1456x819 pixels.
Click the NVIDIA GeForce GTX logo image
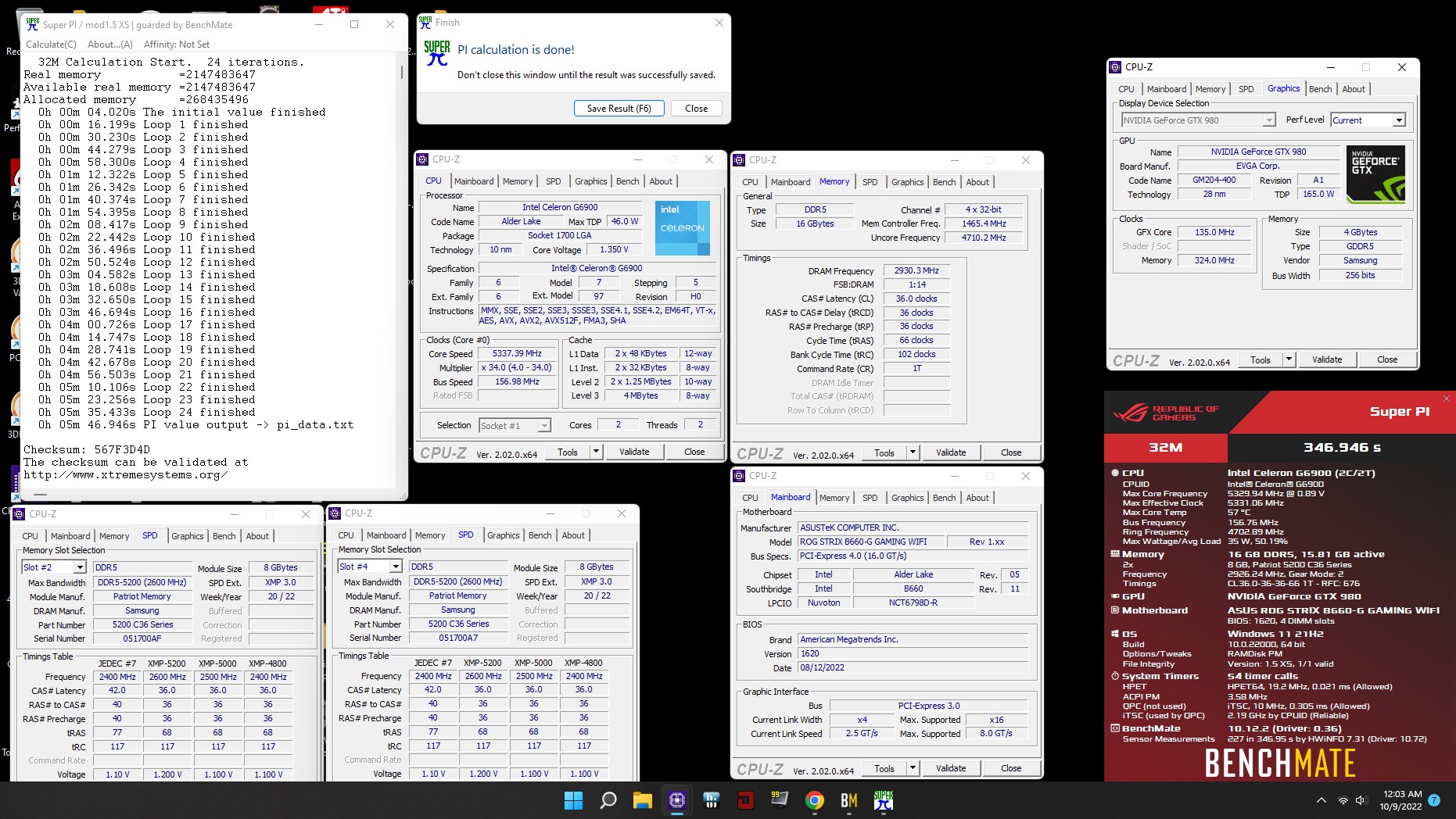tap(1377, 175)
